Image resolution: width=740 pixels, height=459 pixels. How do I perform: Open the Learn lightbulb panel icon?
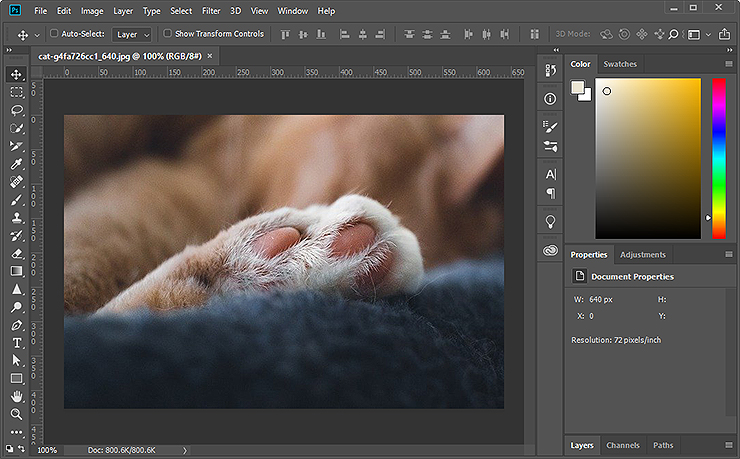coord(550,222)
